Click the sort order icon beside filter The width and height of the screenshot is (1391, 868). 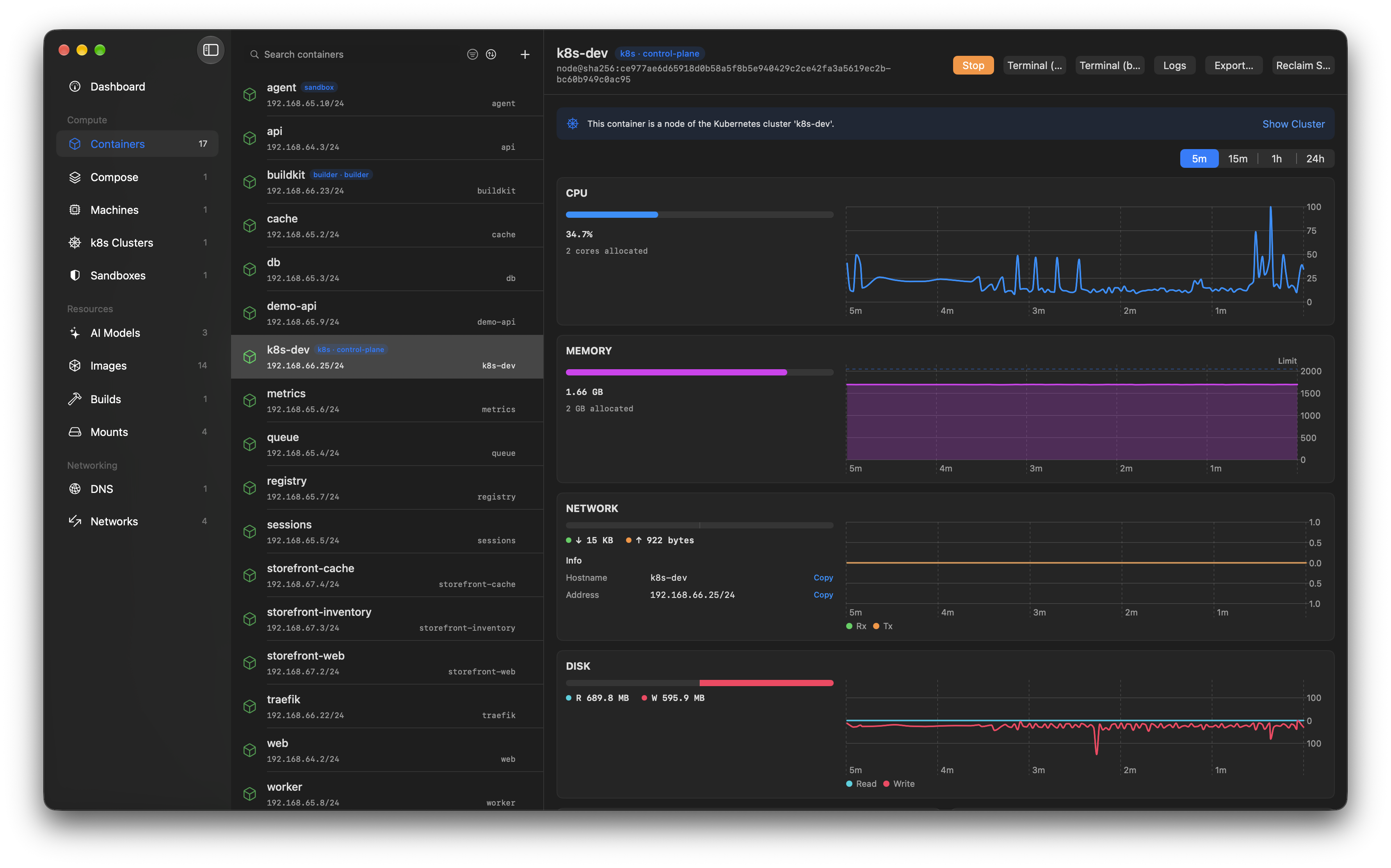coord(491,55)
